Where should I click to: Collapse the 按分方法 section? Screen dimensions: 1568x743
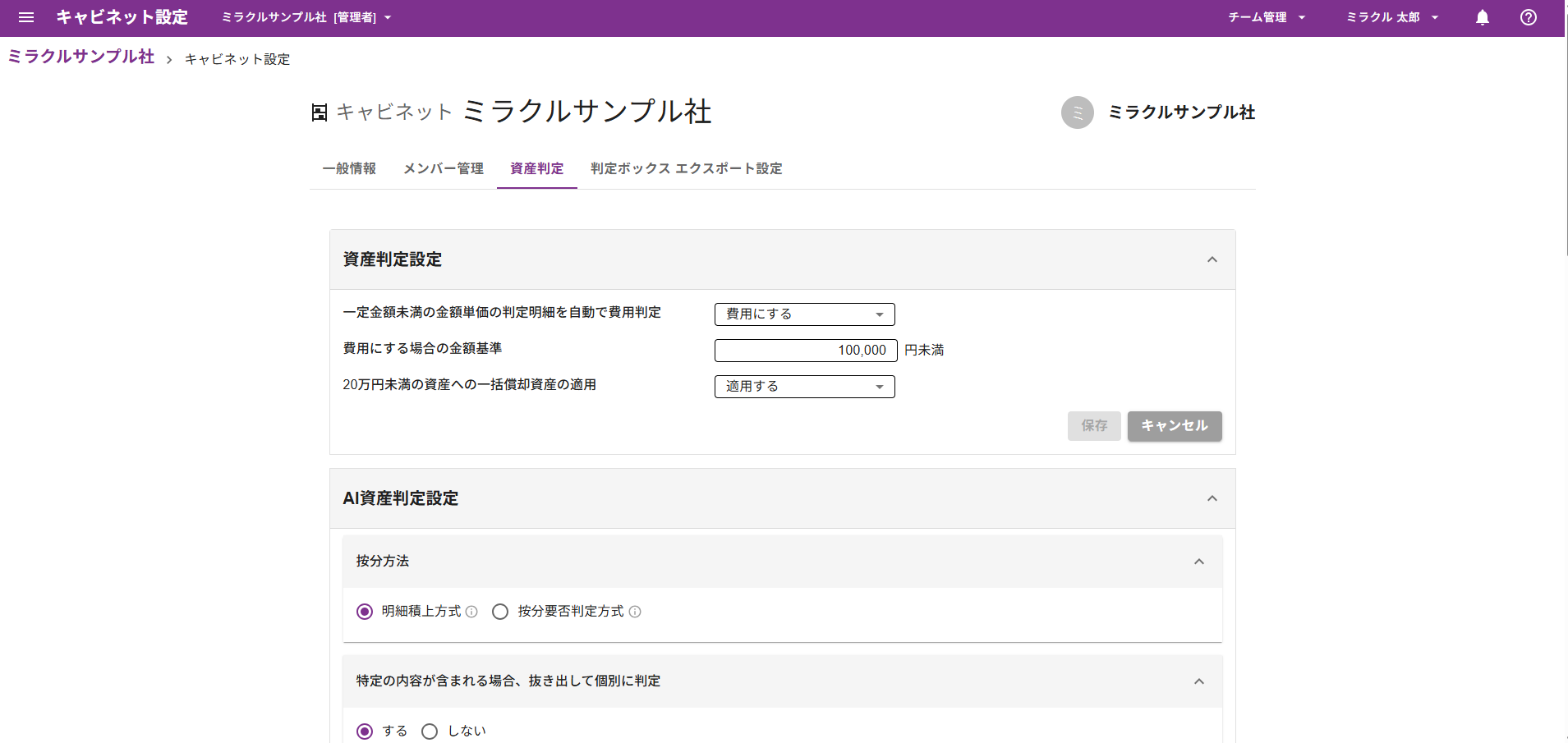(x=1199, y=562)
